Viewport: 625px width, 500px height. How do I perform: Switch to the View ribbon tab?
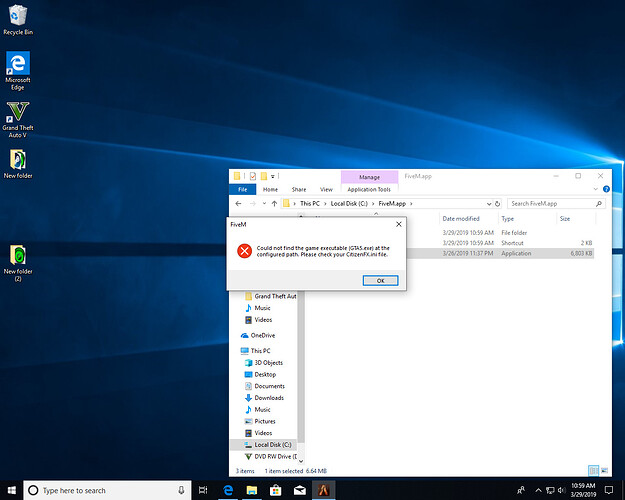326,188
